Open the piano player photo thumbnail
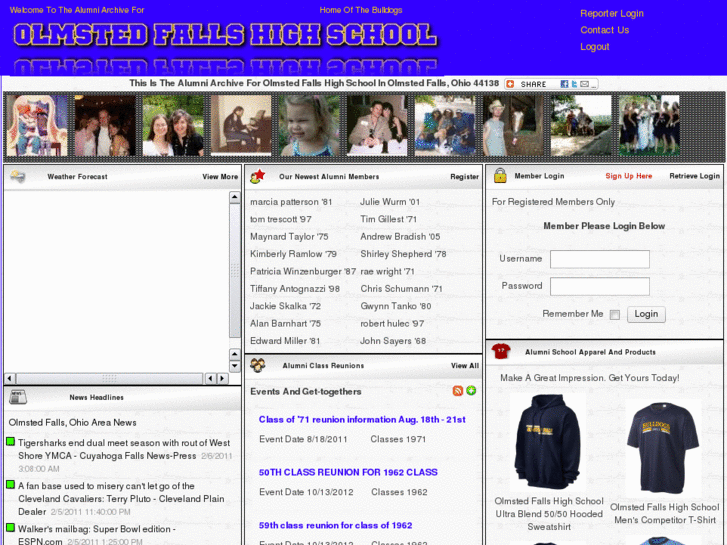 tap(241, 125)
